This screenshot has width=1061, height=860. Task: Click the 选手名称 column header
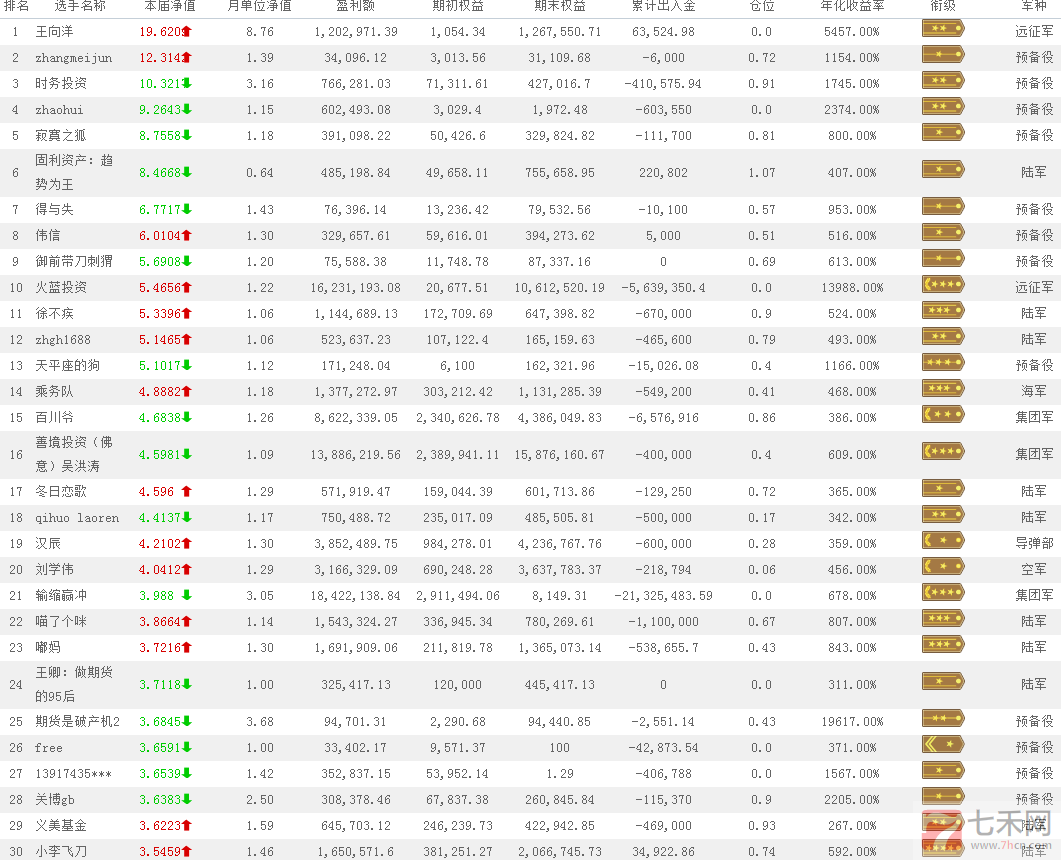pyautogui.click(x=80, y=6)
